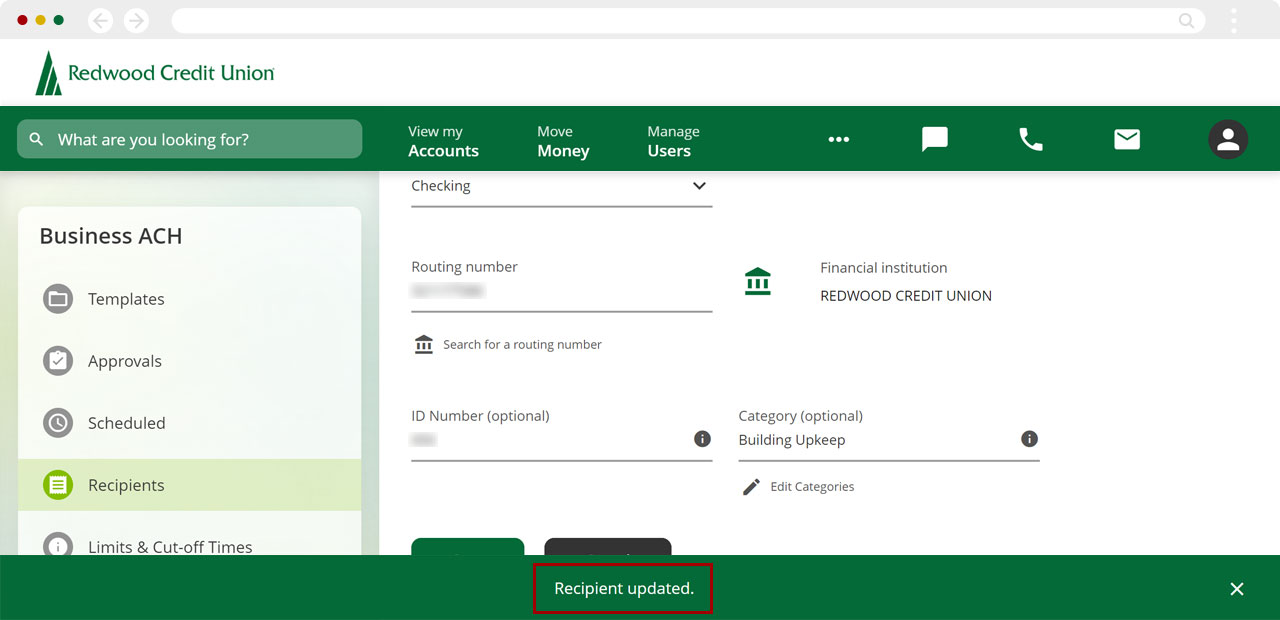Screen dimensions: 1280x620
Task: Click the search magnifier in the address bar
Action: pos(1186,20)
